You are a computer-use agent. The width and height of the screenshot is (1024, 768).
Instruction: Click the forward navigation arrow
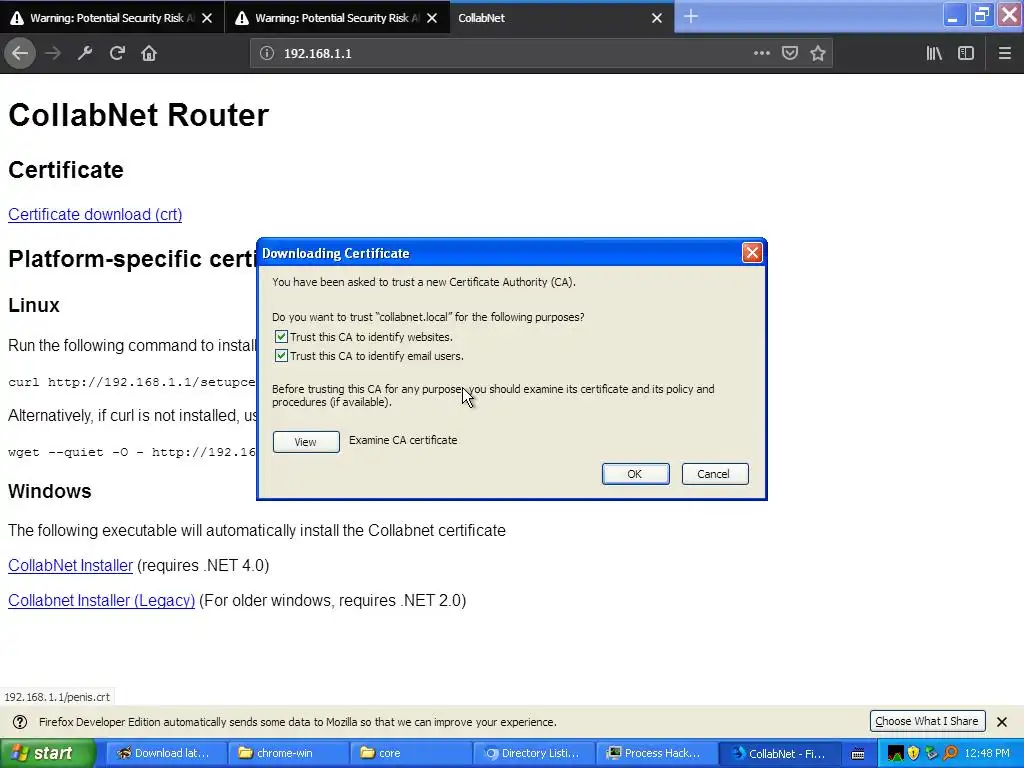point(53,53)
